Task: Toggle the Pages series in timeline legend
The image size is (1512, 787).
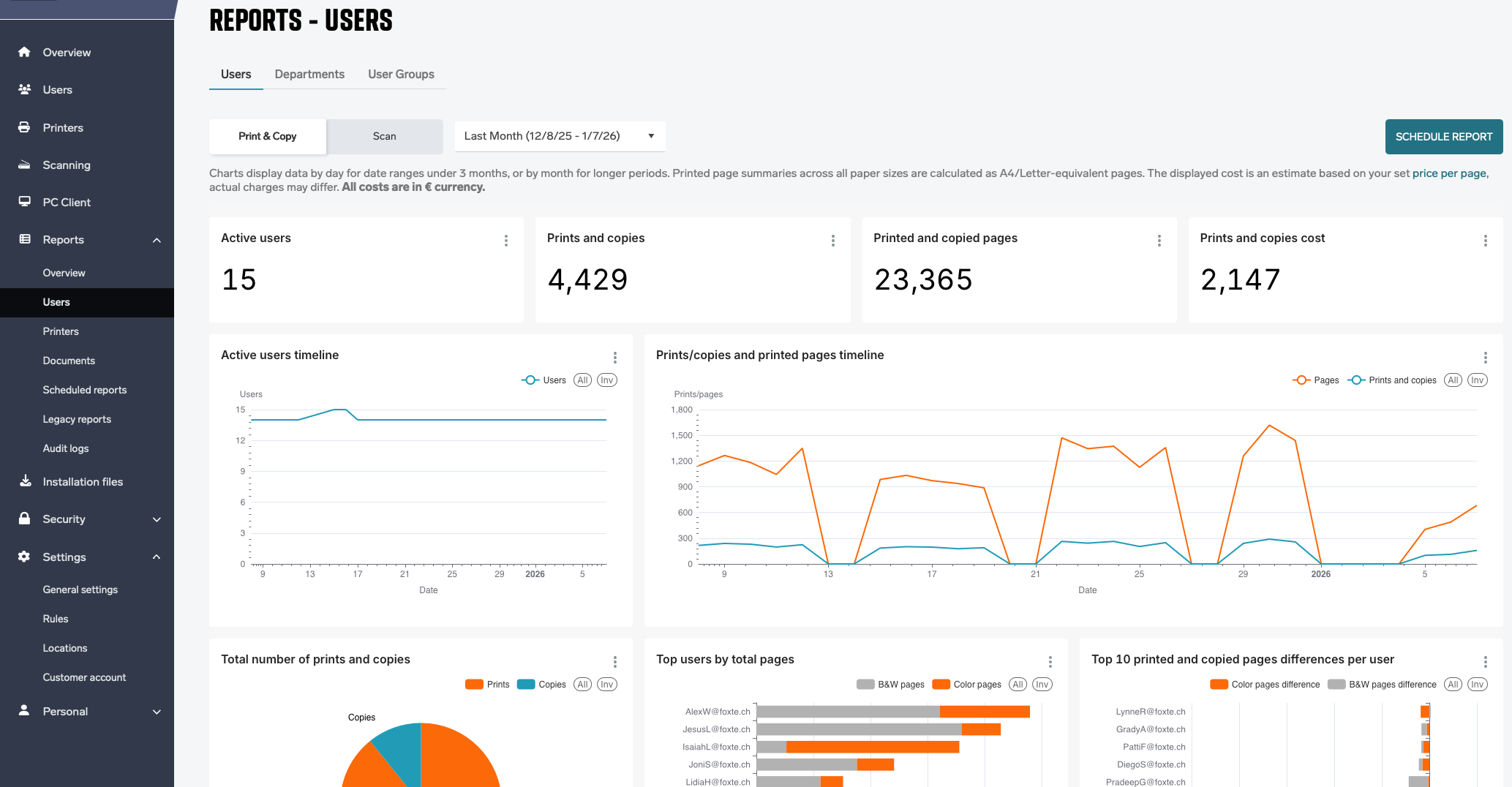Action: click(x=1315, y=380)
